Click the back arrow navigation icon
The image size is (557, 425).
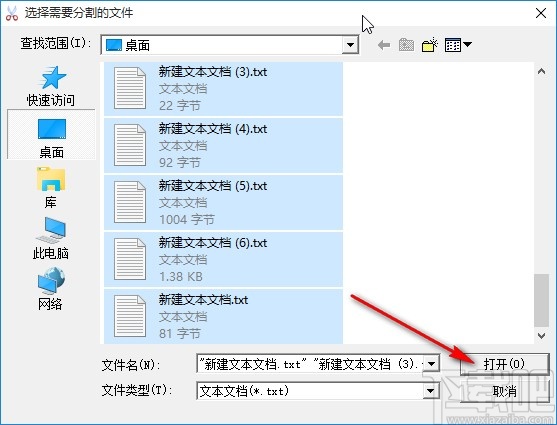click(384, 45)
